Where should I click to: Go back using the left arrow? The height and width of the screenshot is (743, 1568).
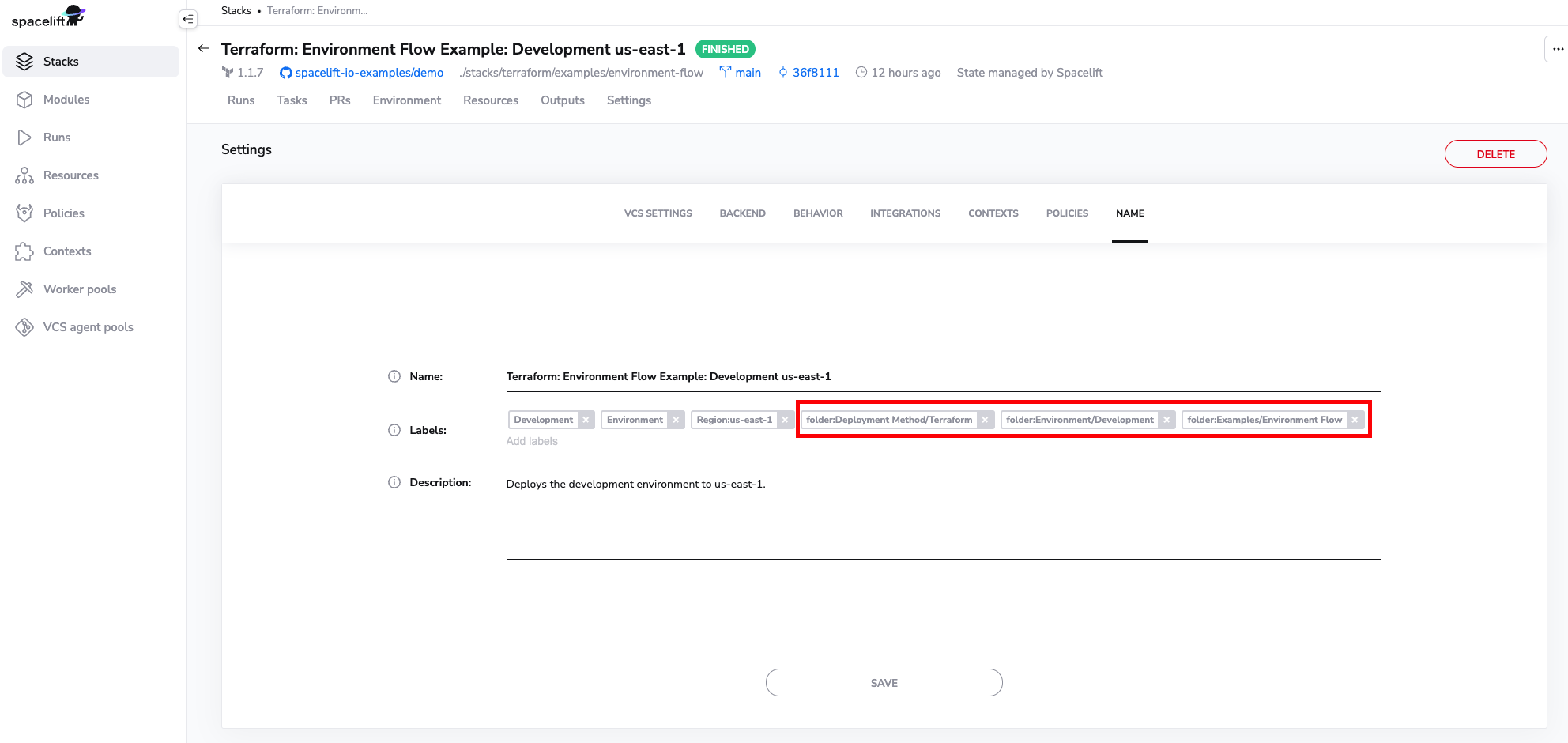[204, 49]
